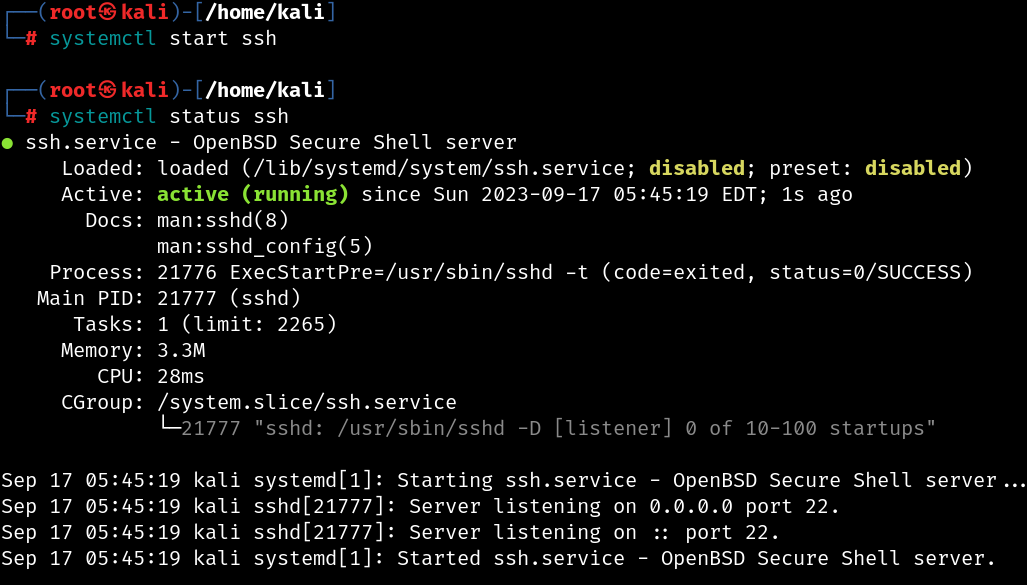Screen dimensions: 1027x585
Task: Click the red hash prompt before 'systemctl start'
Action: (31, 39)
